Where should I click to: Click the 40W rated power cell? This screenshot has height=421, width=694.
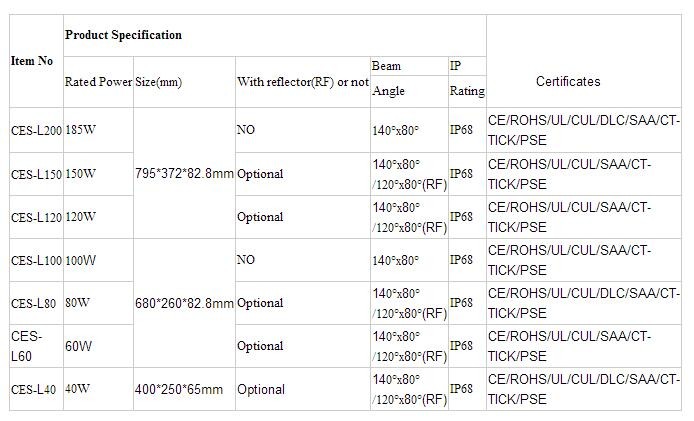coord(98,389)
